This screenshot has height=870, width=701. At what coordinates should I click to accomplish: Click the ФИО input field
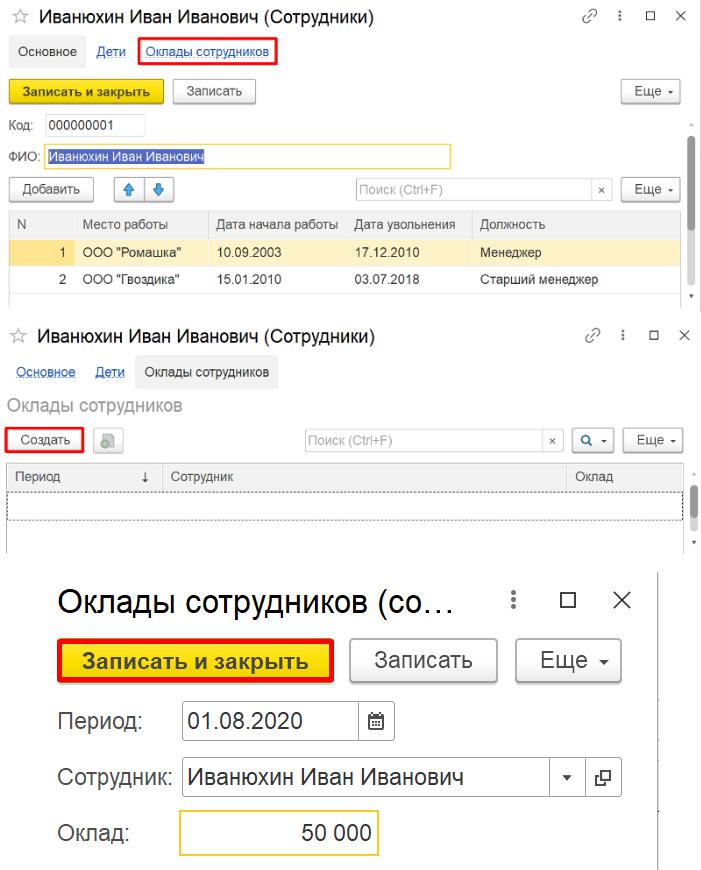point(248,156)
